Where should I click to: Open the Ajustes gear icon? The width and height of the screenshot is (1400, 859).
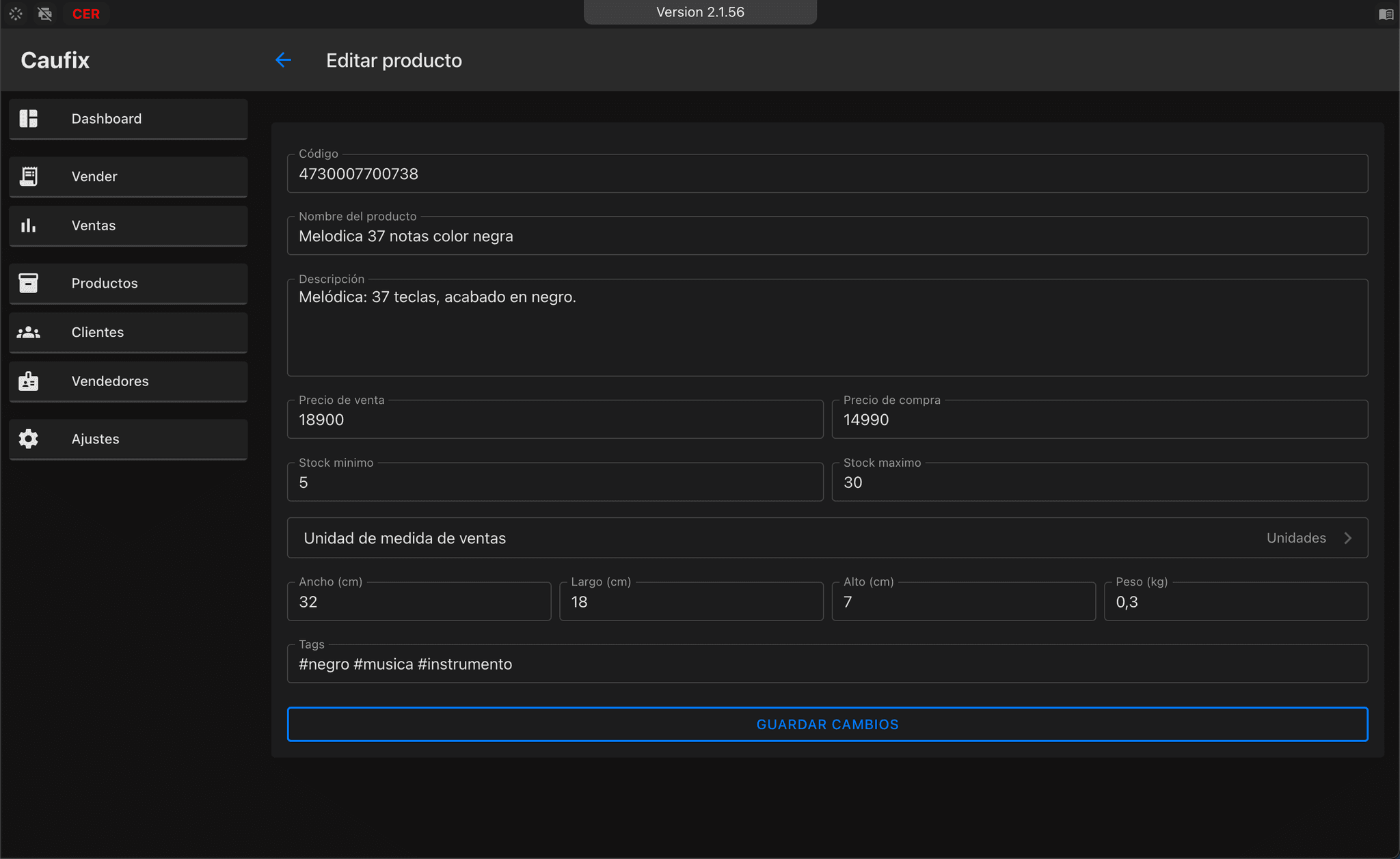pos(28,439)
